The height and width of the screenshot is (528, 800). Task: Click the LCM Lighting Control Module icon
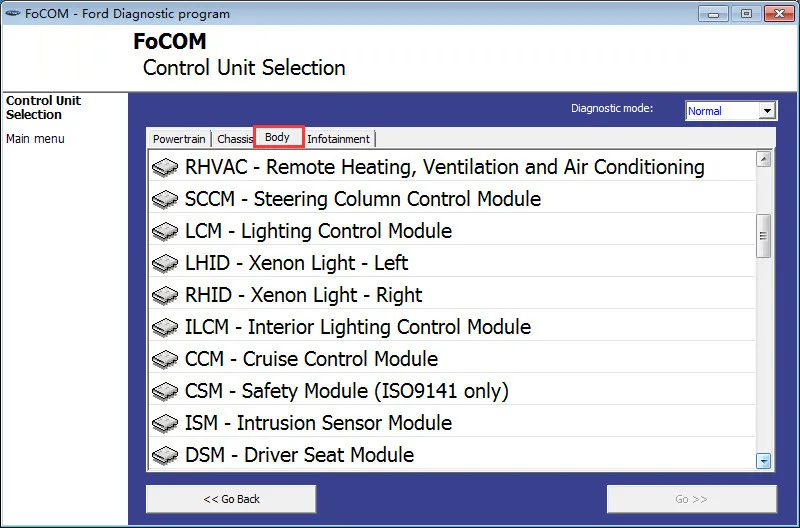point(165,232)
